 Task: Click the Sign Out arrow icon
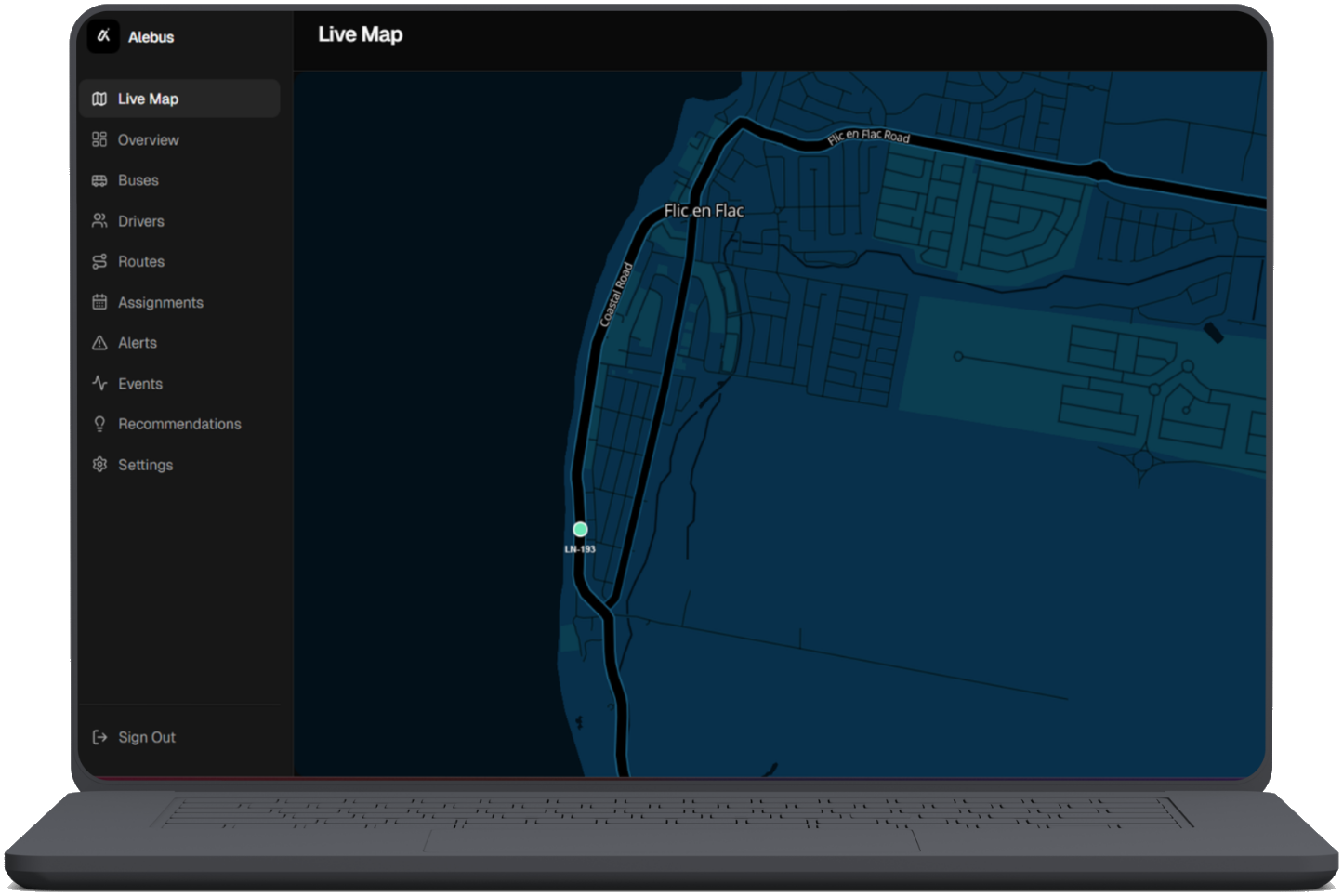(99, 737)
